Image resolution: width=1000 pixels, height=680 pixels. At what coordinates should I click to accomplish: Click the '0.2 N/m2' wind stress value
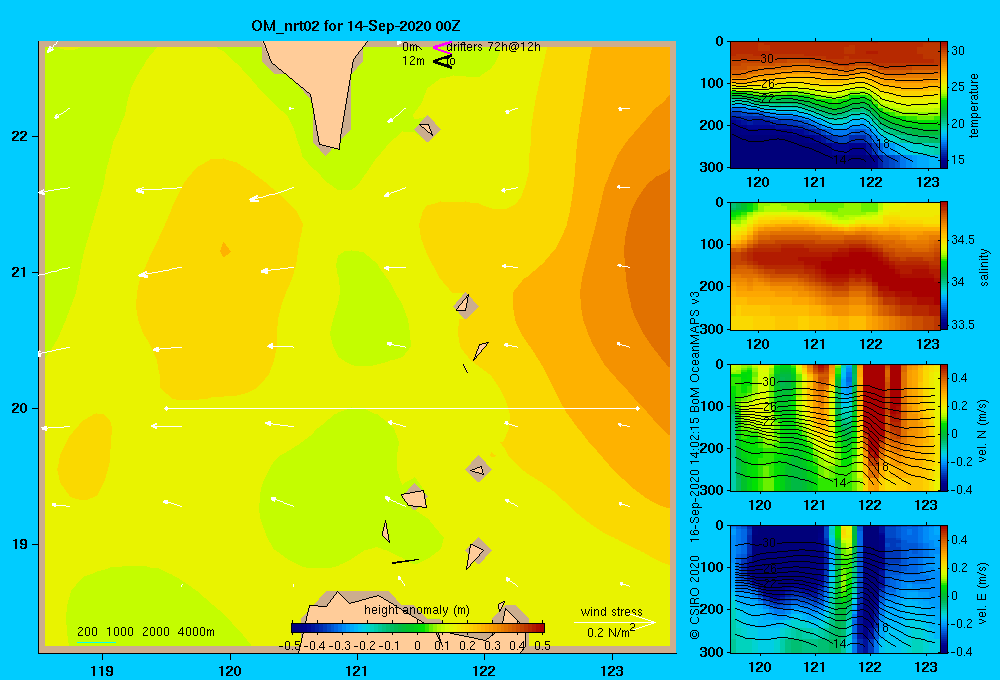tap(611, 631)
